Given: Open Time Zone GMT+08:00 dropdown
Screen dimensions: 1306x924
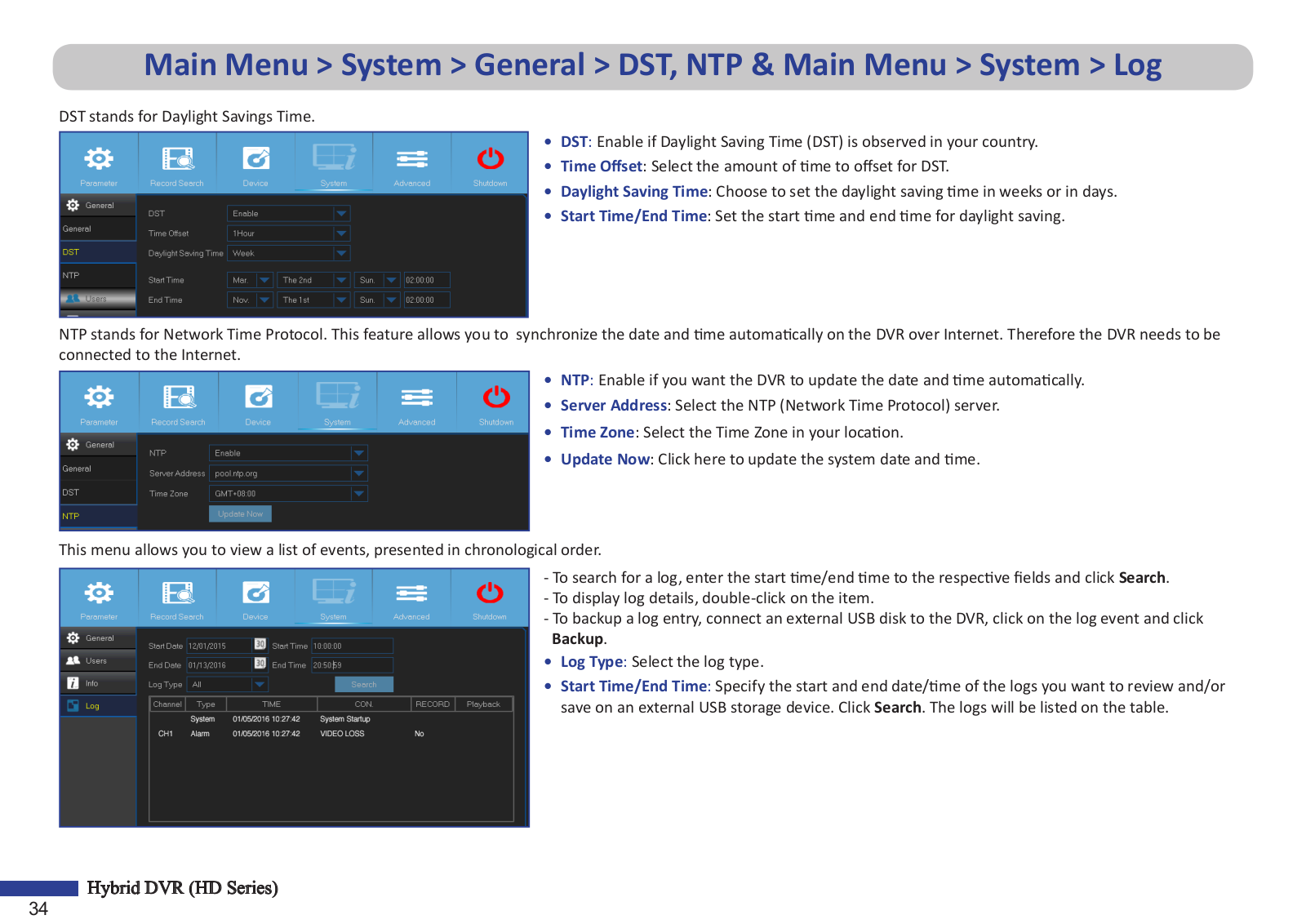Looking at the screenshot, I should click(288, 494).
